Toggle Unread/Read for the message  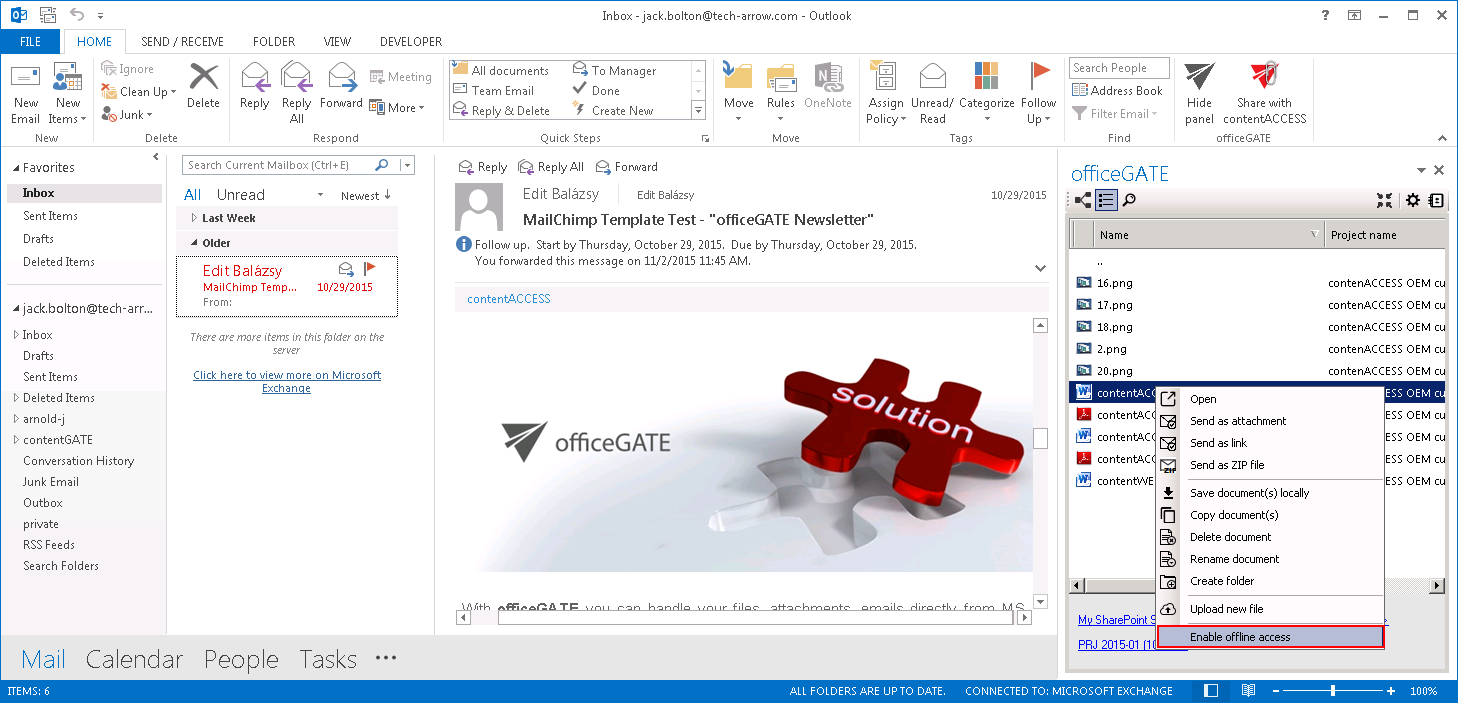(932, 93)
